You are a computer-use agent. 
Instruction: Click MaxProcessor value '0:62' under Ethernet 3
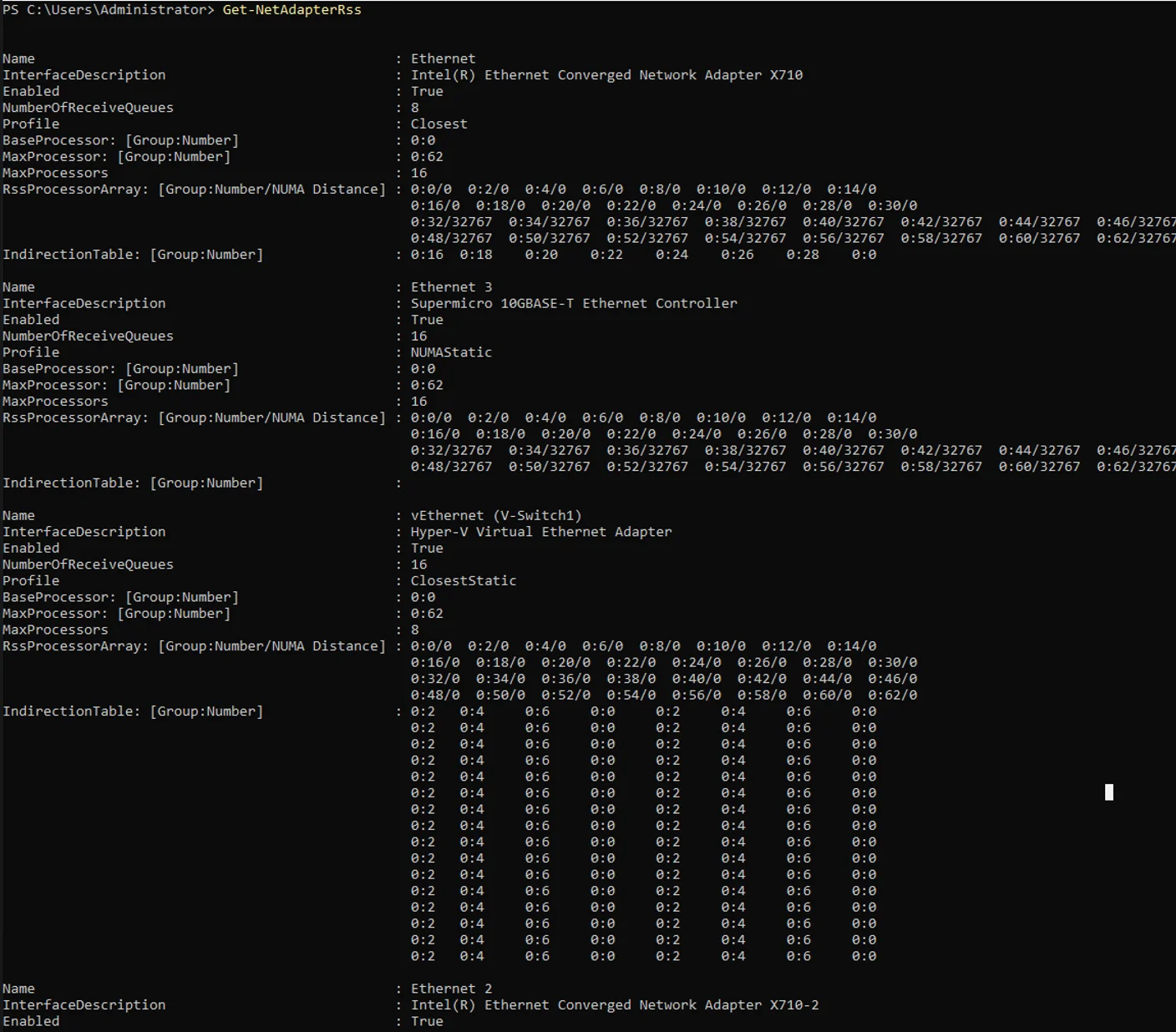click(x=427, y=385)
